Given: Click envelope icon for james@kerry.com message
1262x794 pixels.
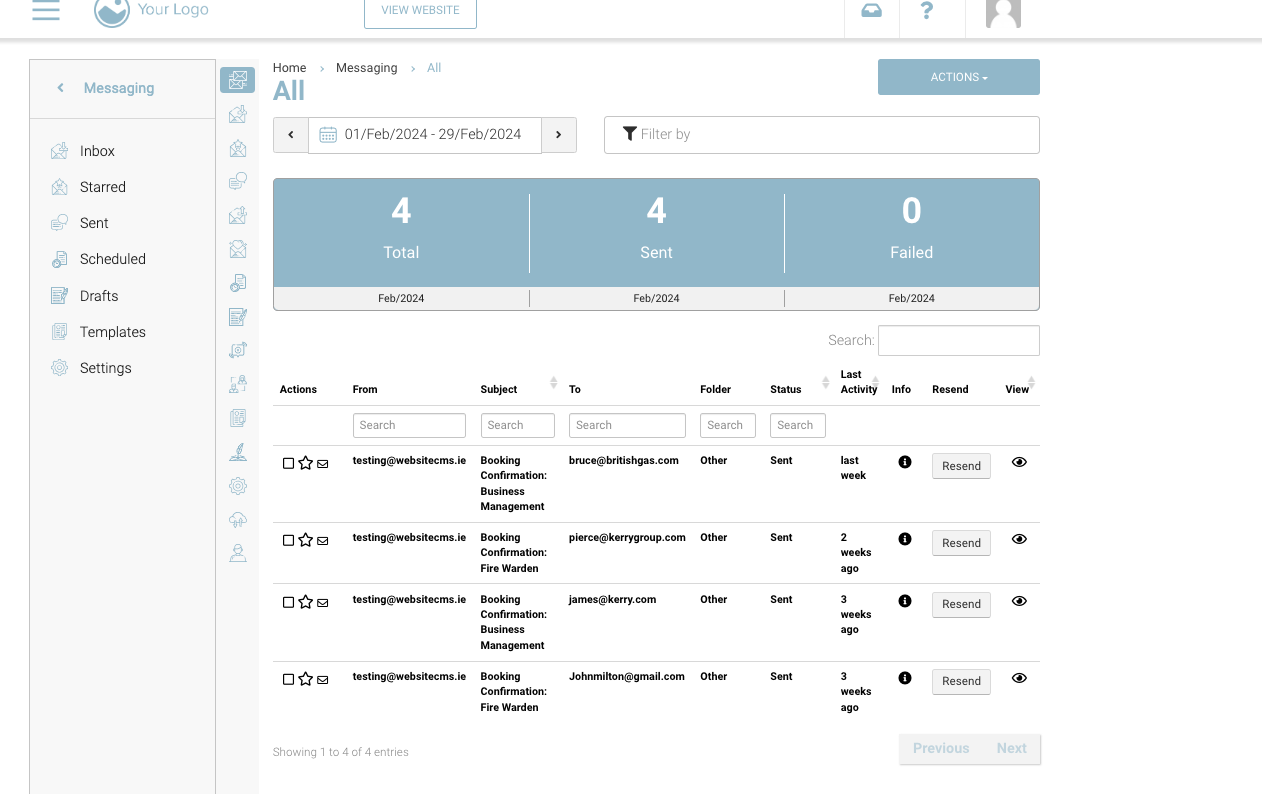Looking at the screenshot, I should 323,603.
